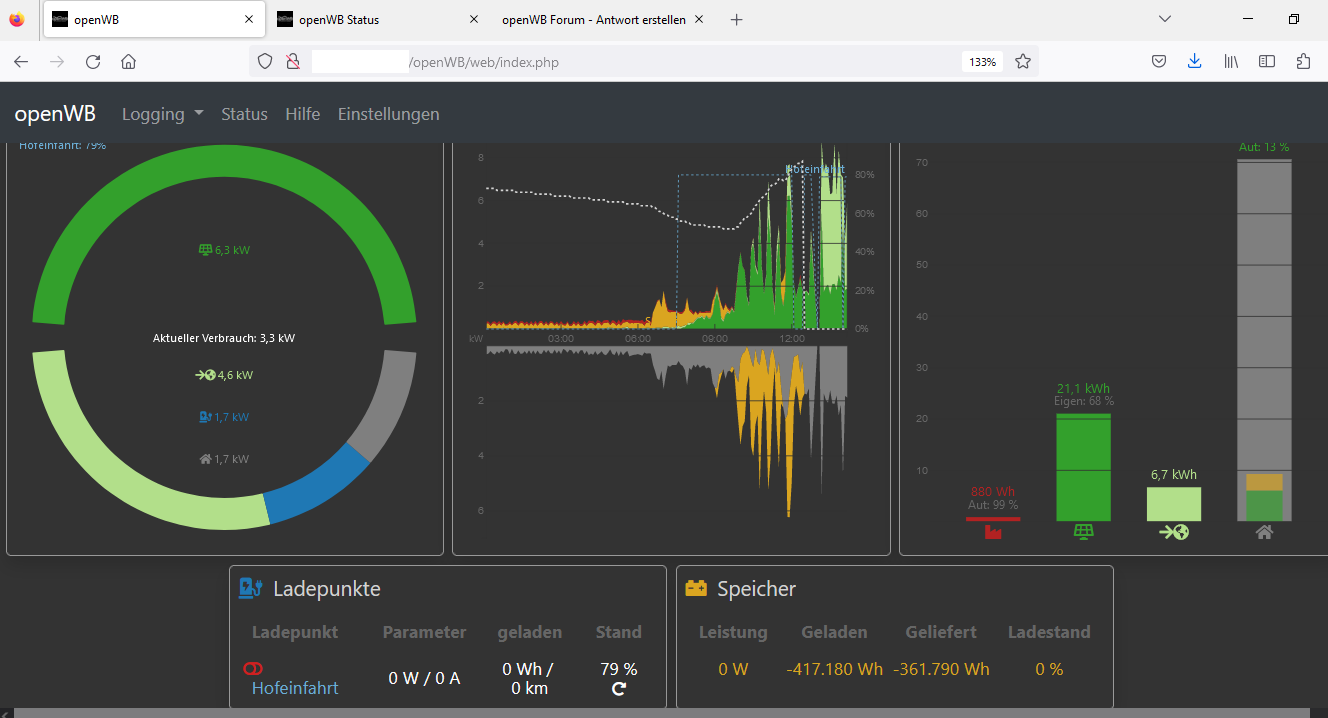Click the Ladepunkte charging station icon
The width and height of the screenshot is (1328, 718).
click(250, 589)
